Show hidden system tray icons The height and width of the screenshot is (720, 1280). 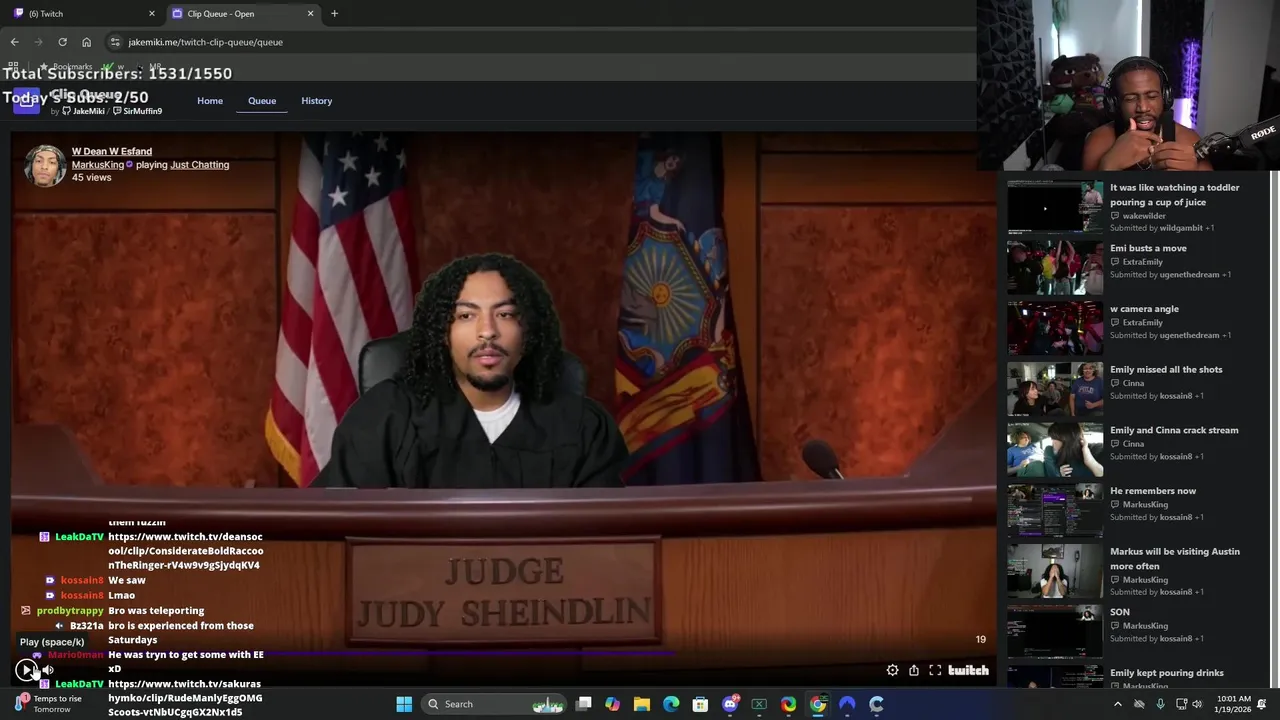pos(1118,704)
